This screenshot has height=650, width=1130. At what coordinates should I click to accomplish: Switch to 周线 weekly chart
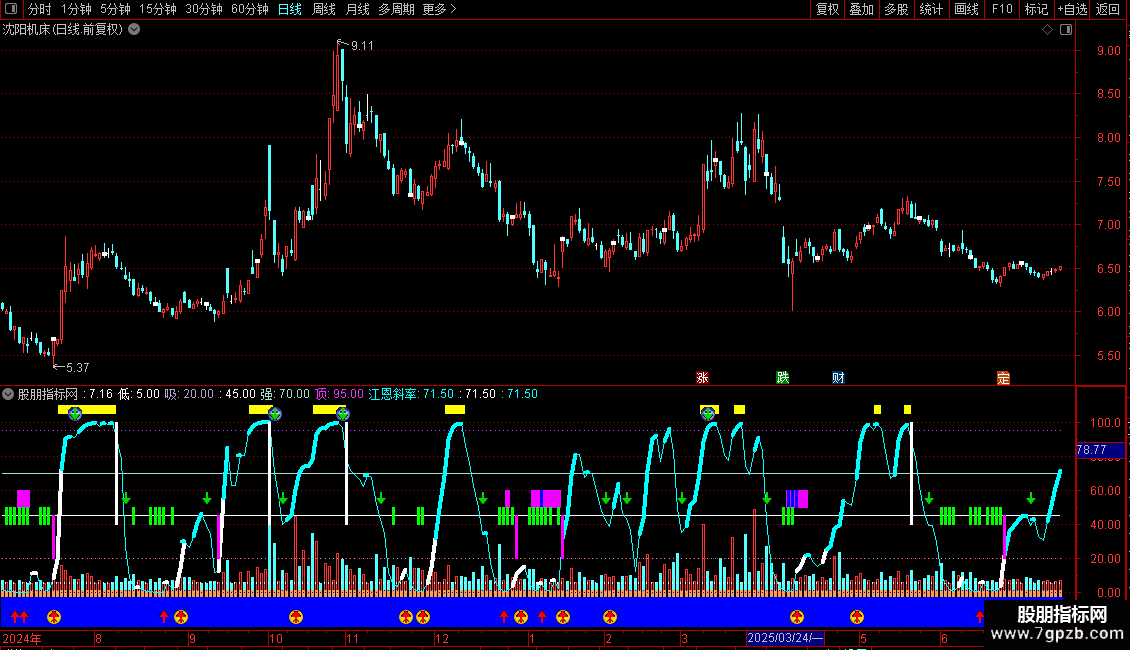pyautogui.click(x=324, y=9)
